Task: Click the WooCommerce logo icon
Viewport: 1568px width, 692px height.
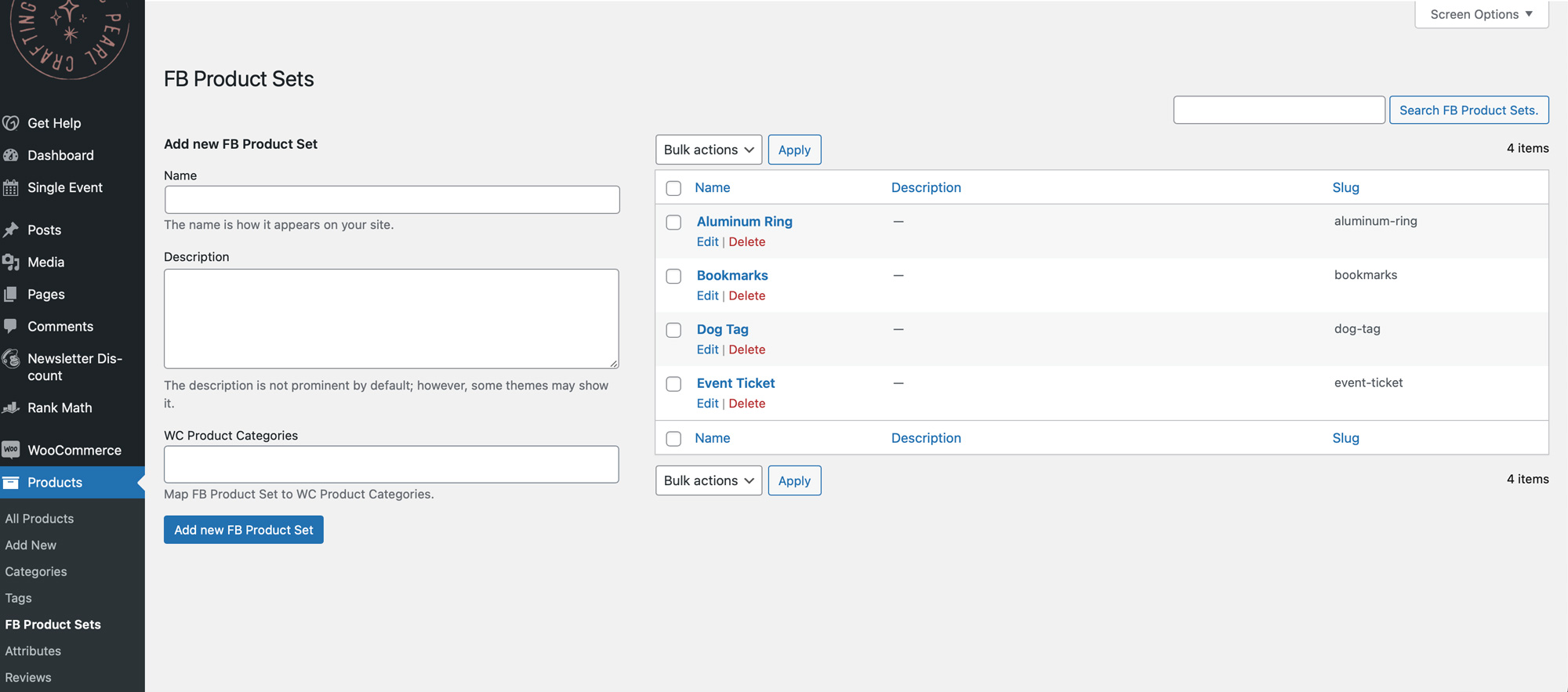Action: 11,450
